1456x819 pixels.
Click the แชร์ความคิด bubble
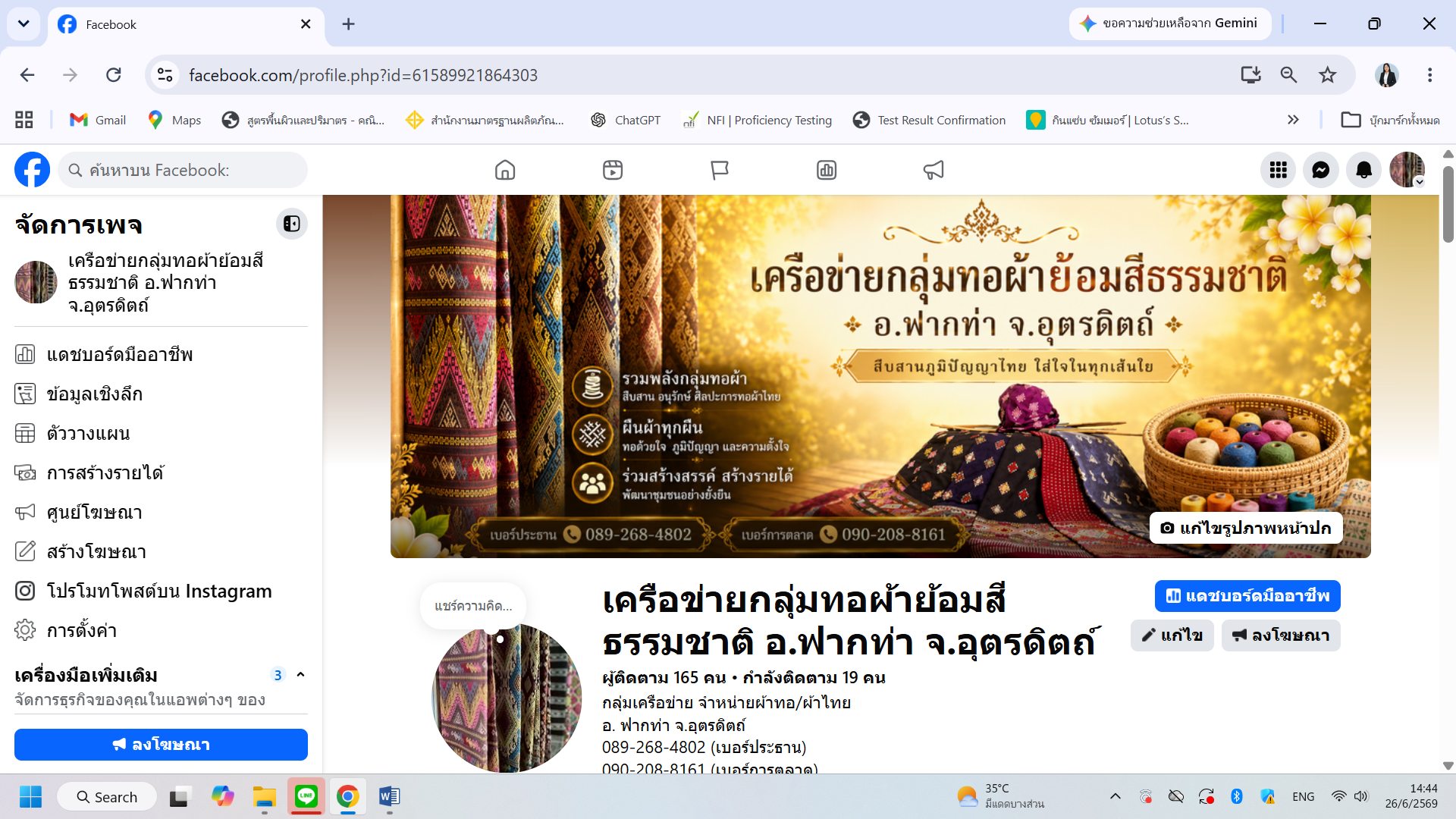click(x=473, y=606)
